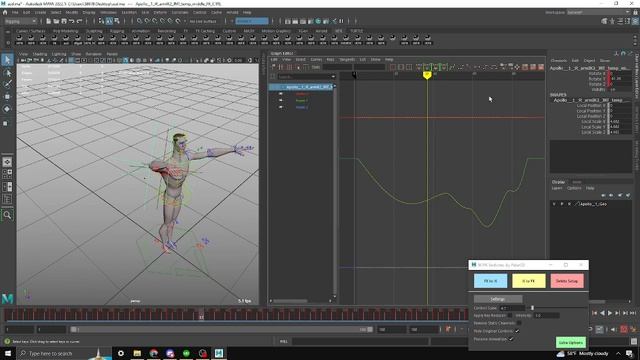Screen dimensions: 640x360
Task: Open the Curves menu in Graph Editor
Action: (x=316, y=60)
